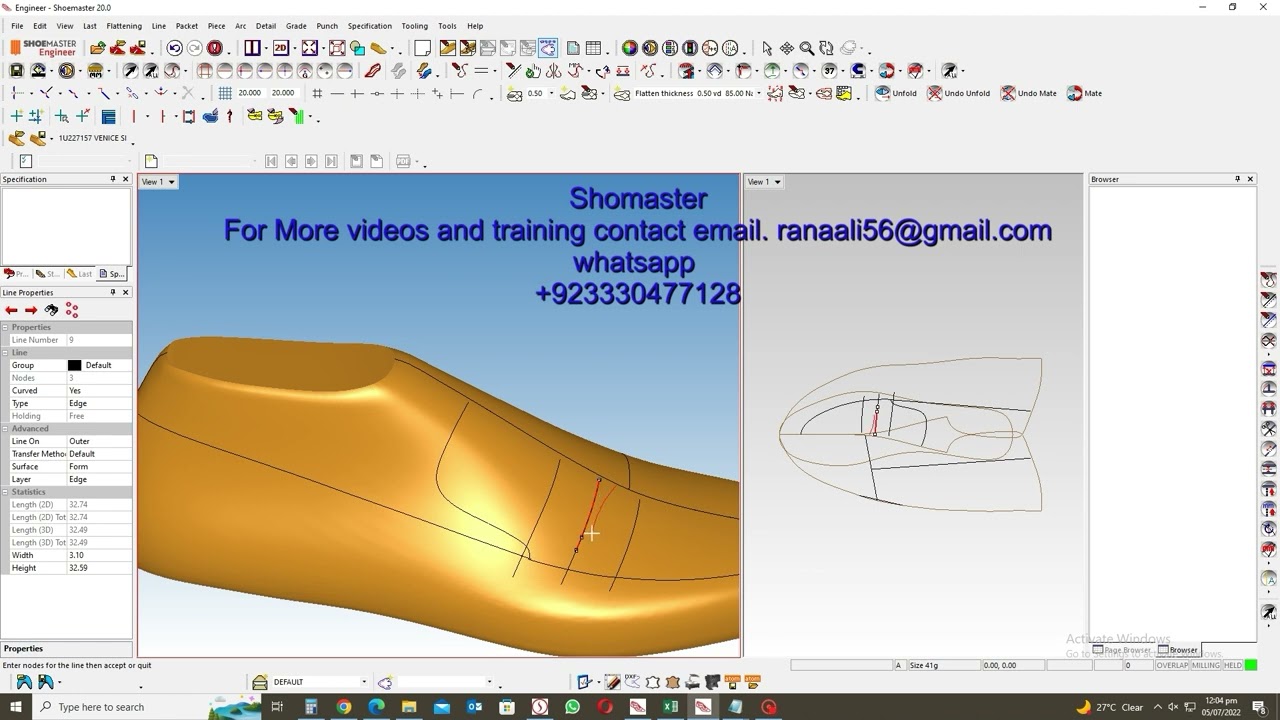Open flatten thickness dropdown arrow
Screen dimensions: 1280x720
[760, 93]
